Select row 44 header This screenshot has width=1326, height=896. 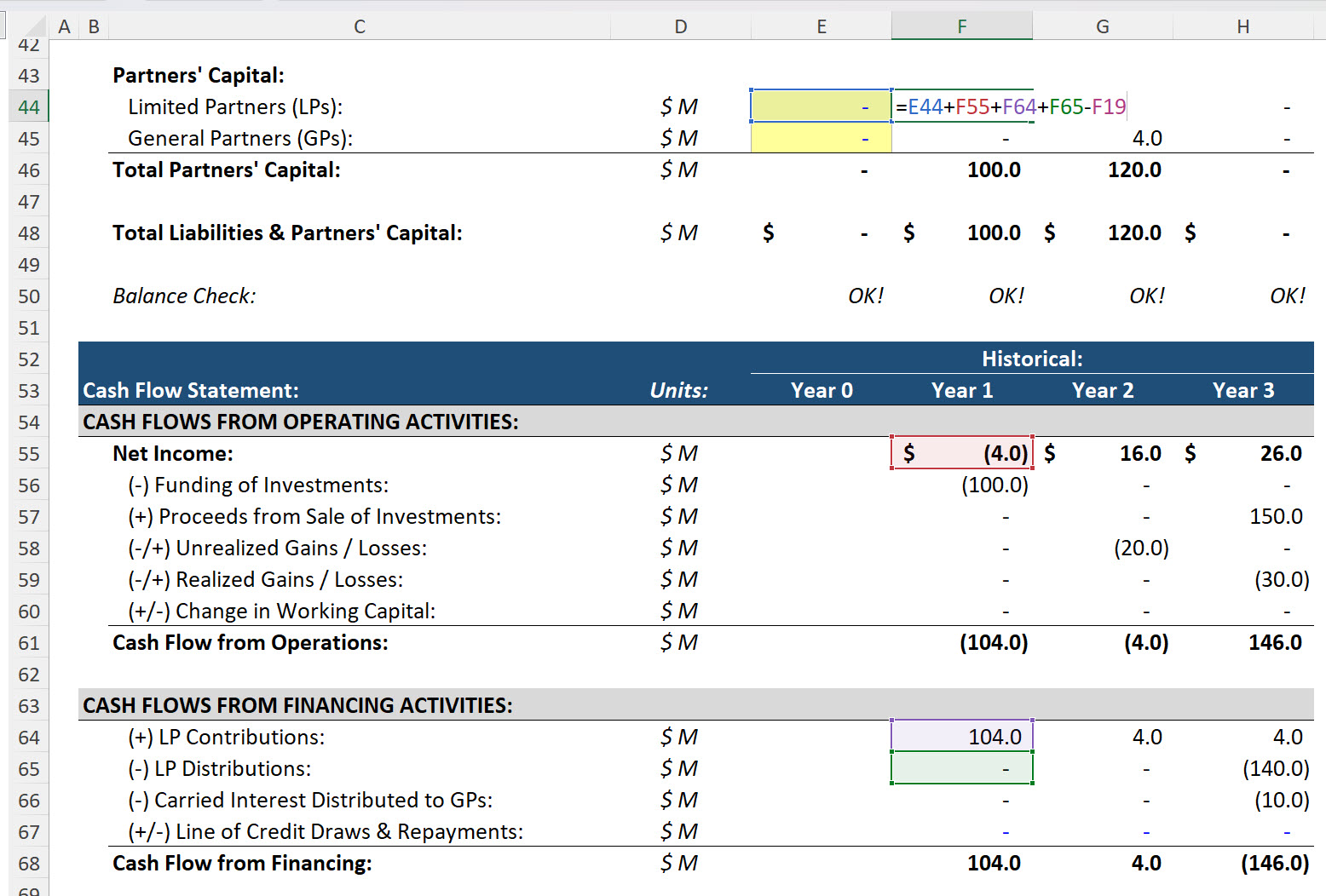(x=28, y=107)
